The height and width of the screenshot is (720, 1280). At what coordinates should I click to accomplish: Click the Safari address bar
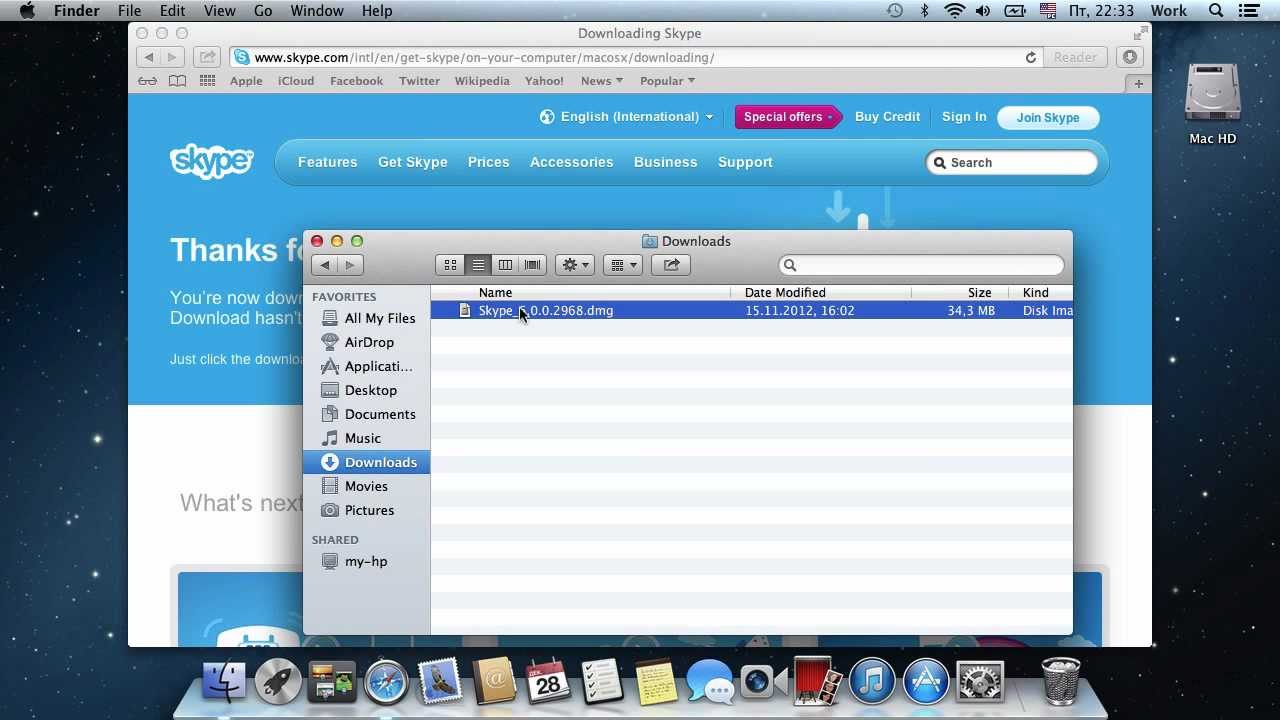click(x=635, y=57)
